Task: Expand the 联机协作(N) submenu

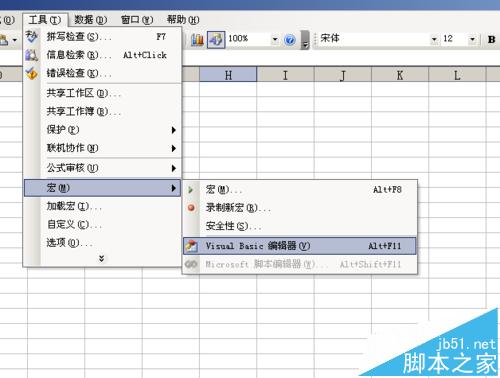Action: 103,148
